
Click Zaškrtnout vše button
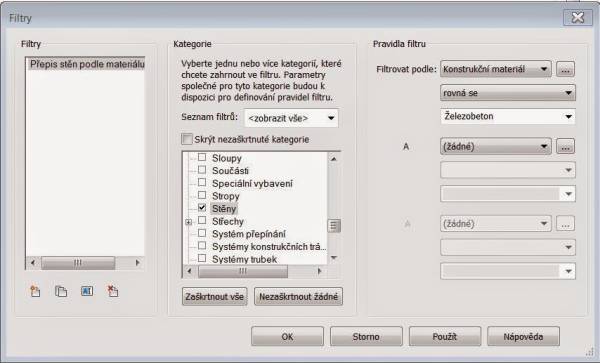point(215,296)
